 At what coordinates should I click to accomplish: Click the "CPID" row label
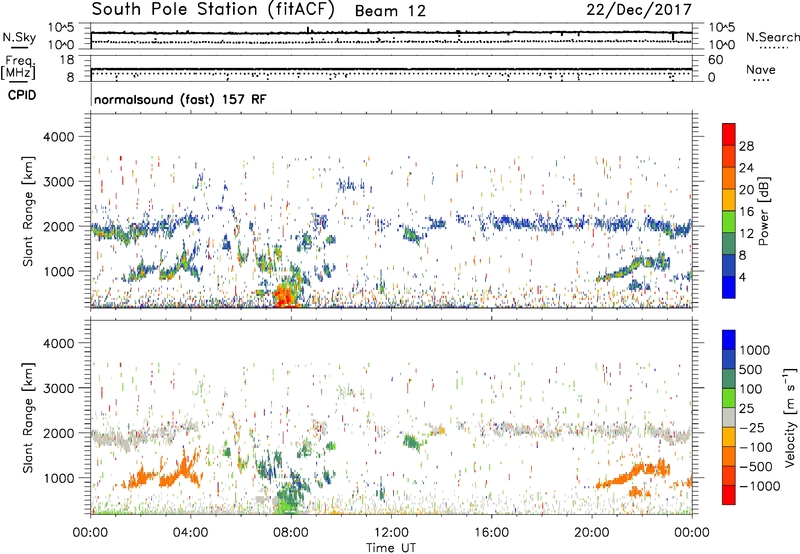point(21,95)
